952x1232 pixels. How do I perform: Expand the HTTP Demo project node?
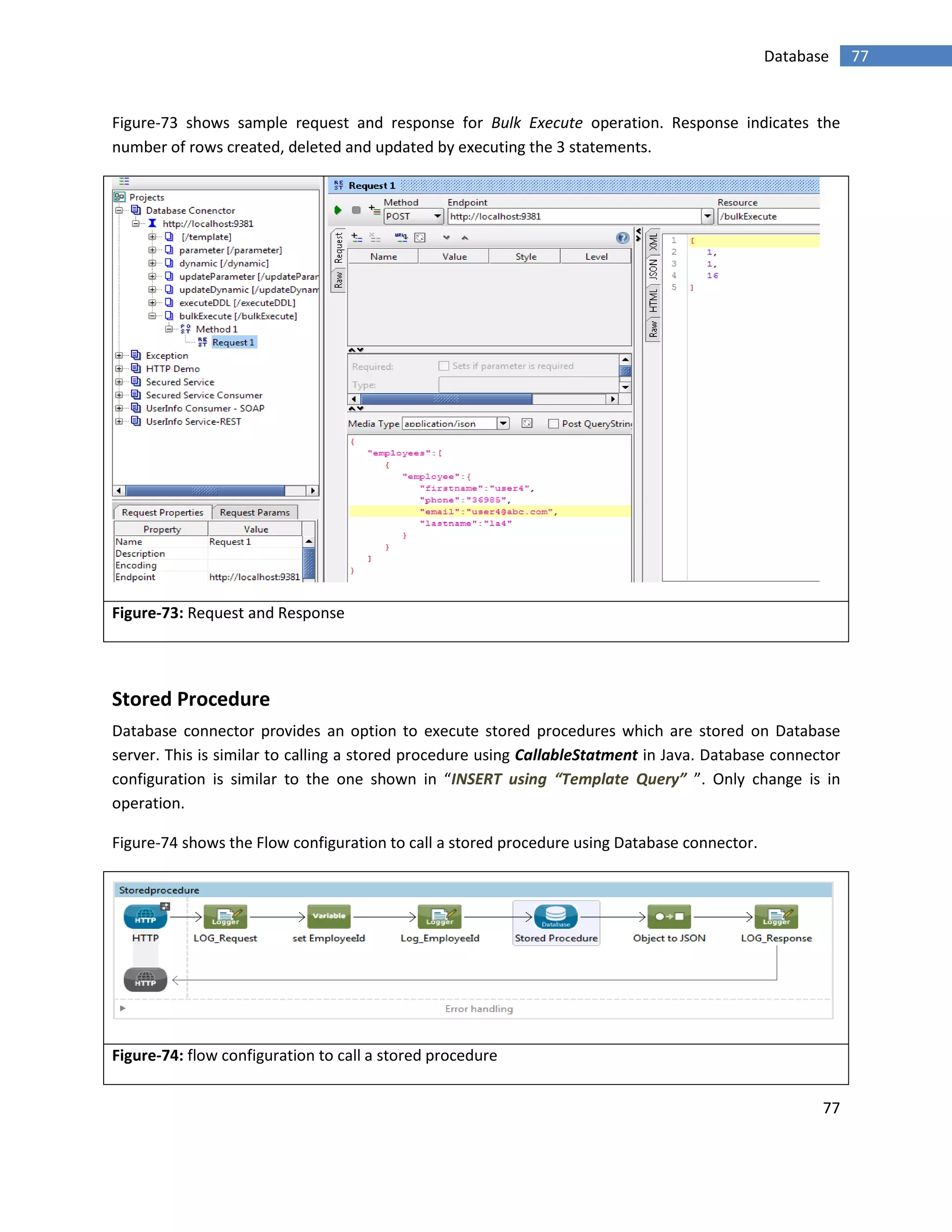(x=119, y=369)
